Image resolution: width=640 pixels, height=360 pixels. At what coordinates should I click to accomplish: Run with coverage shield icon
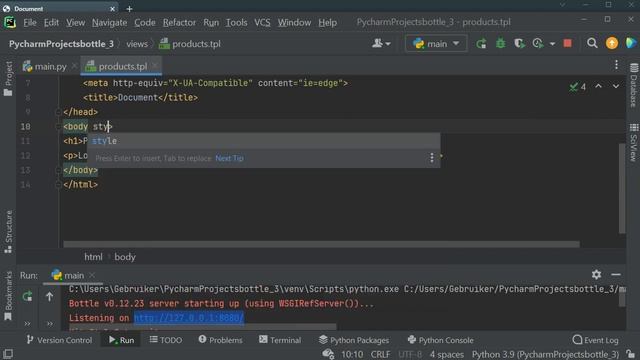click(x=519, y=43)
